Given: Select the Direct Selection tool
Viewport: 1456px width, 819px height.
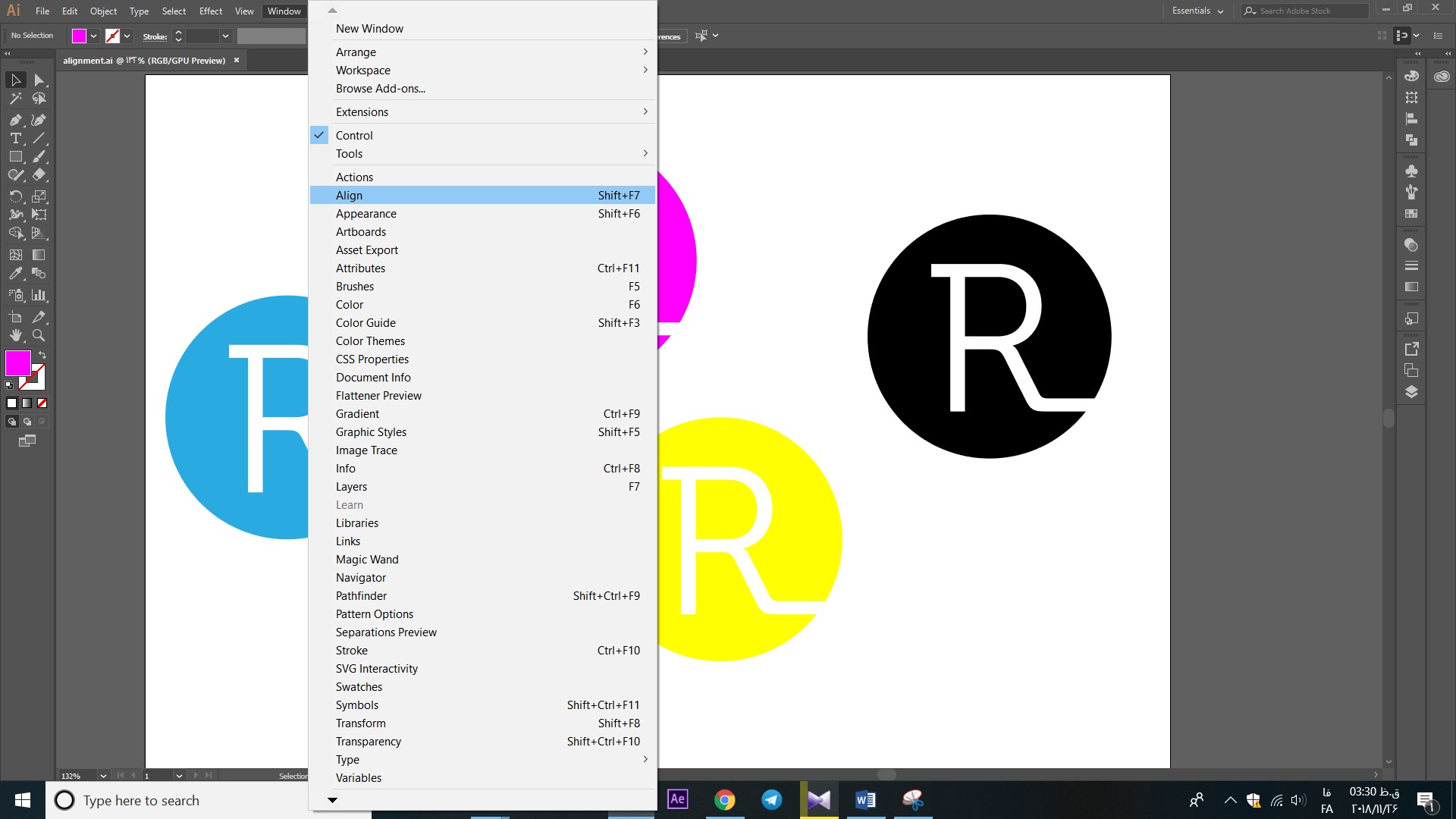Looking at the screenshot, I should (39, 80).
